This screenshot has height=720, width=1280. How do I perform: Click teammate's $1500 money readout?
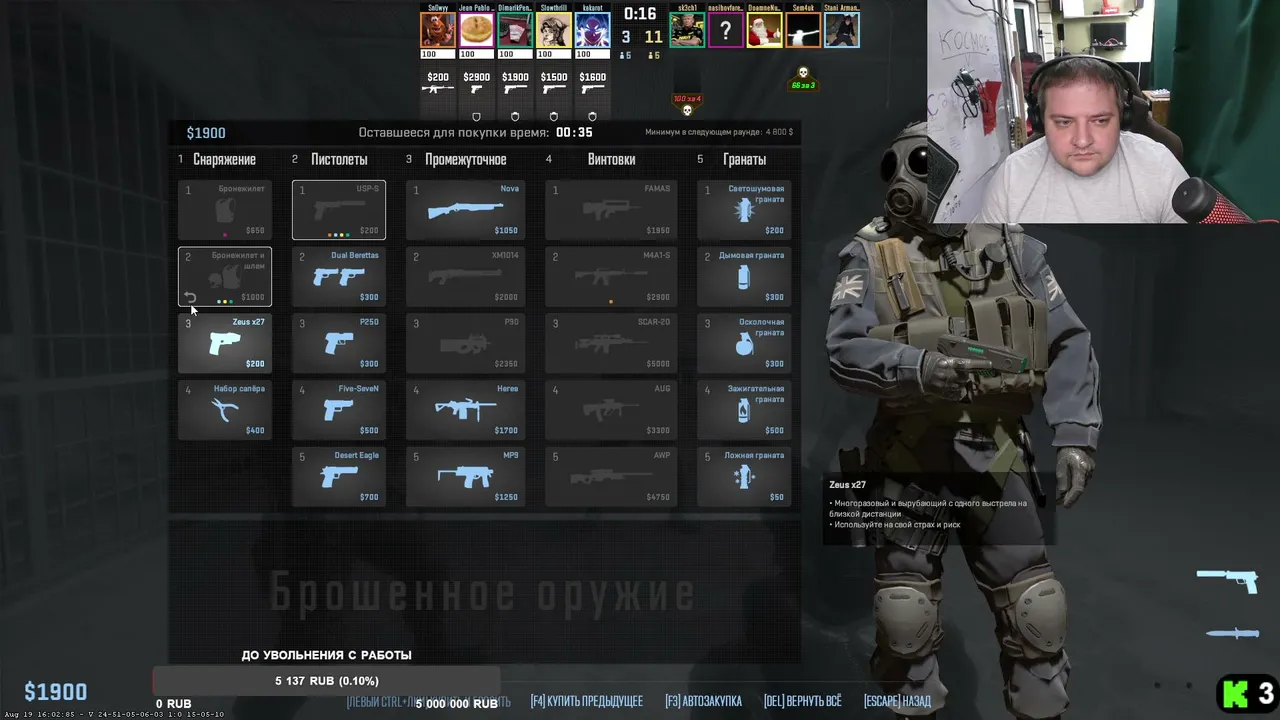[x=554, y=77]
